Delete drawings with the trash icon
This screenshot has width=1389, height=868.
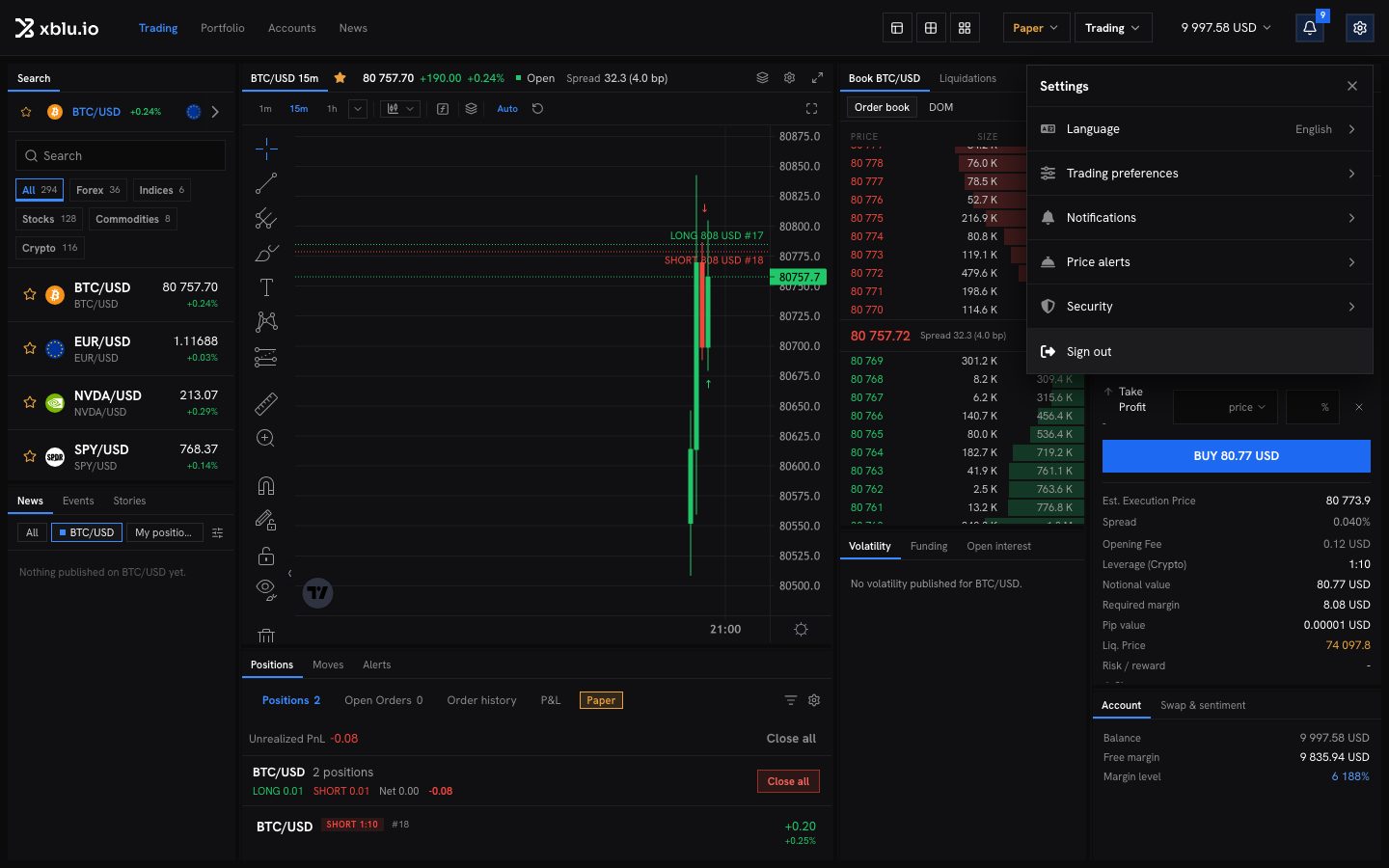point(266,635)
